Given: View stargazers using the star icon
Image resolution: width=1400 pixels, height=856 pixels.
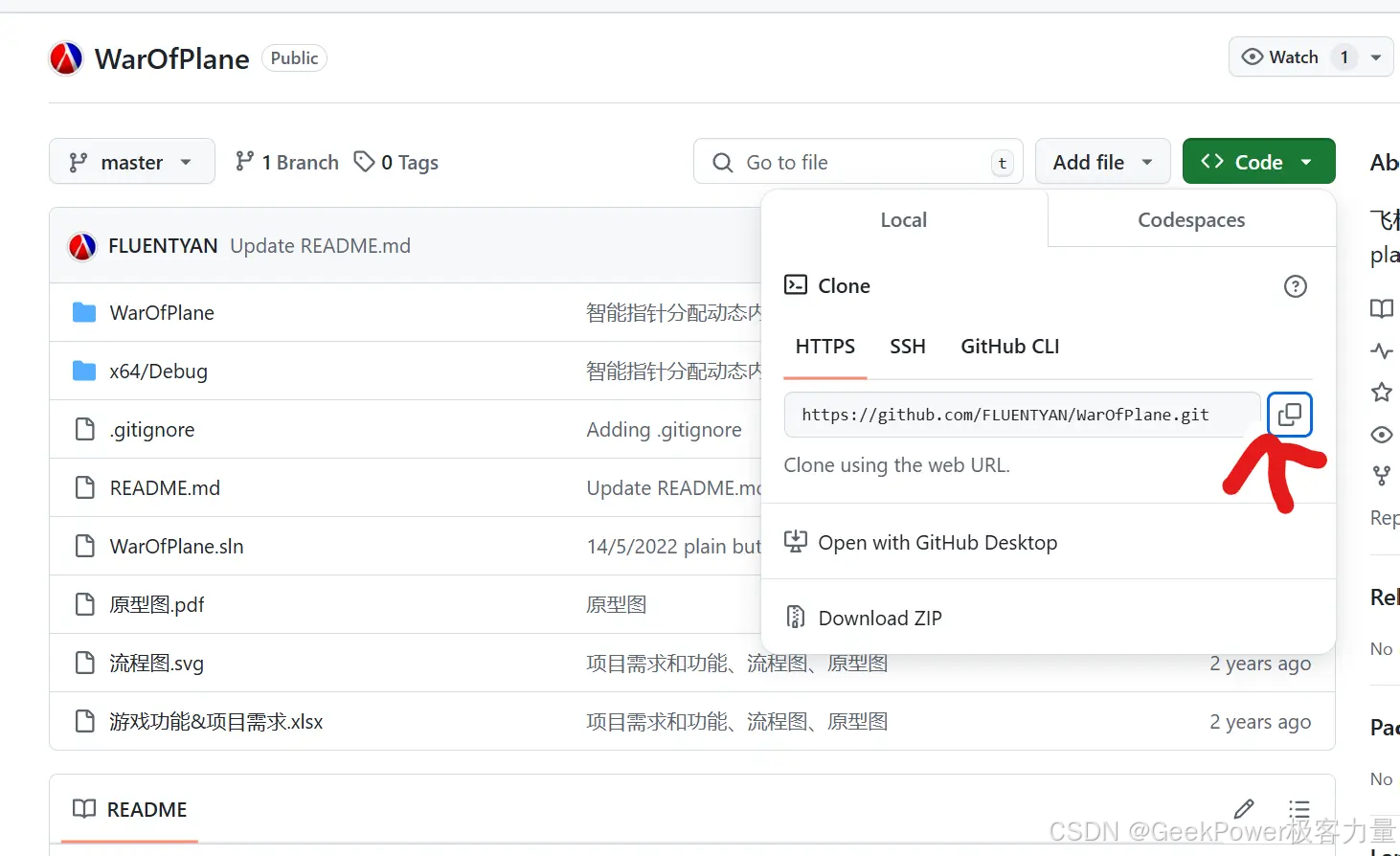Looking at the screenshot, I should point(1381,393).
